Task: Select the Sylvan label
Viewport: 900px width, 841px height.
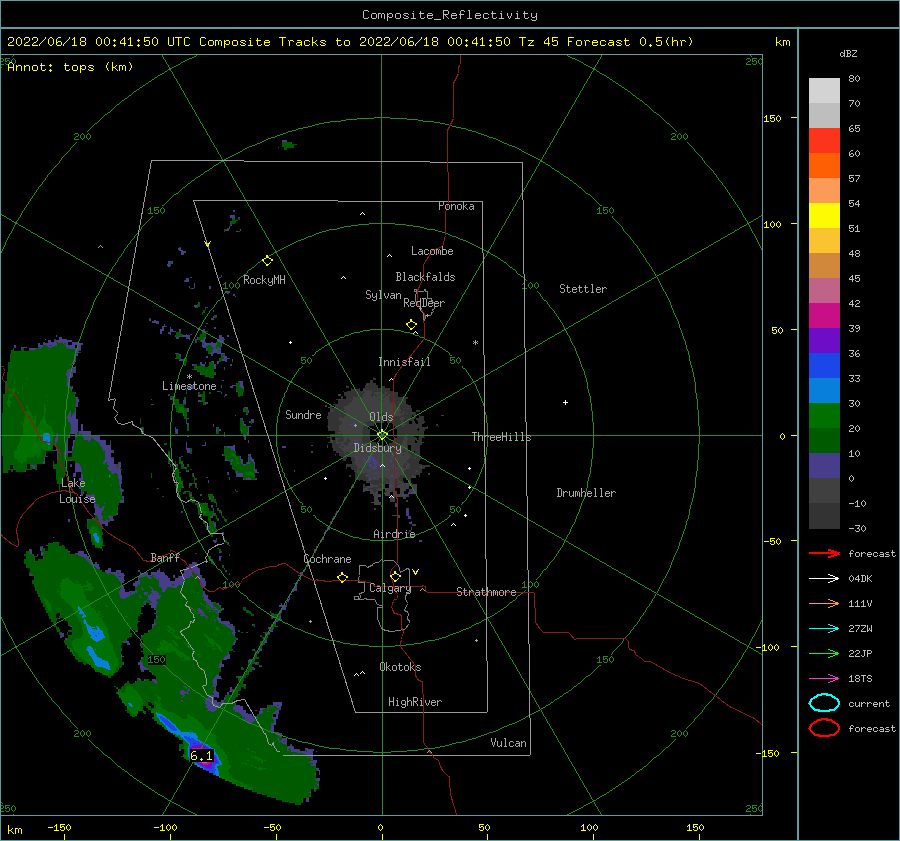Action: tap(383, 295)
